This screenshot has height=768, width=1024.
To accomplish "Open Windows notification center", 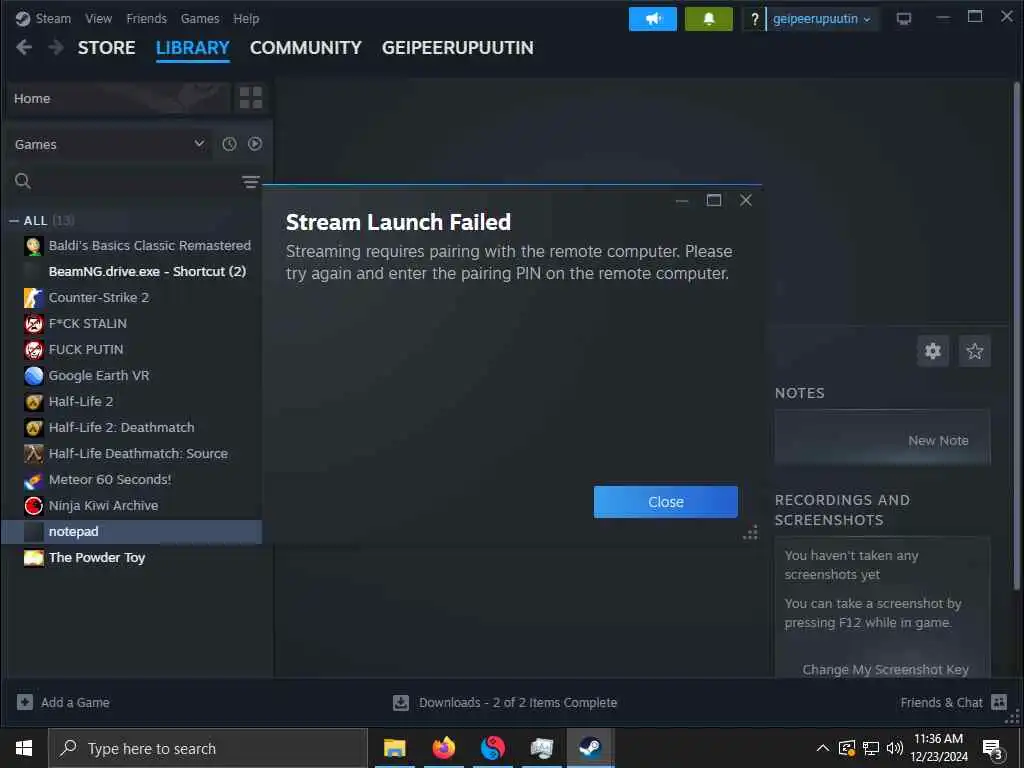I will pyautogui.click(x=993, y=748).
